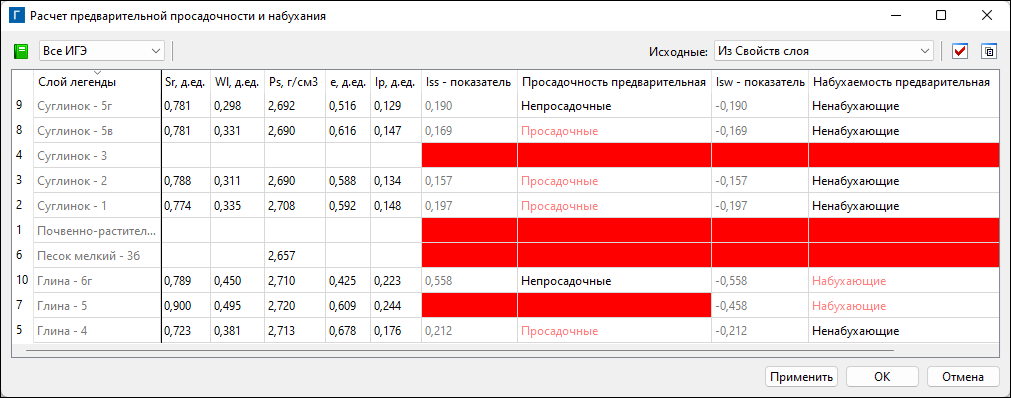Click the Ps value 2,657 for Песок мелкий
The width and height of the screenshot is (1011, 398).
(282, 256)
